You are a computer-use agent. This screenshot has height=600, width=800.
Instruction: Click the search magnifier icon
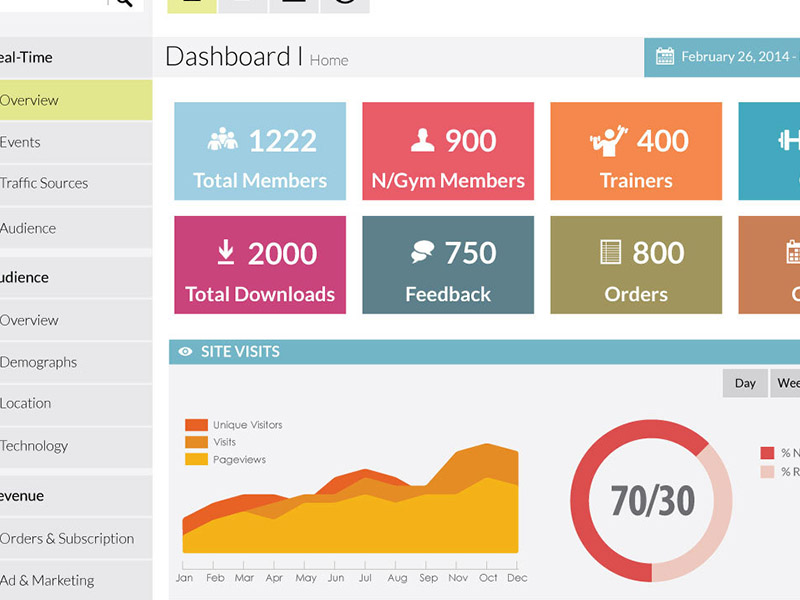click(123, 3)
